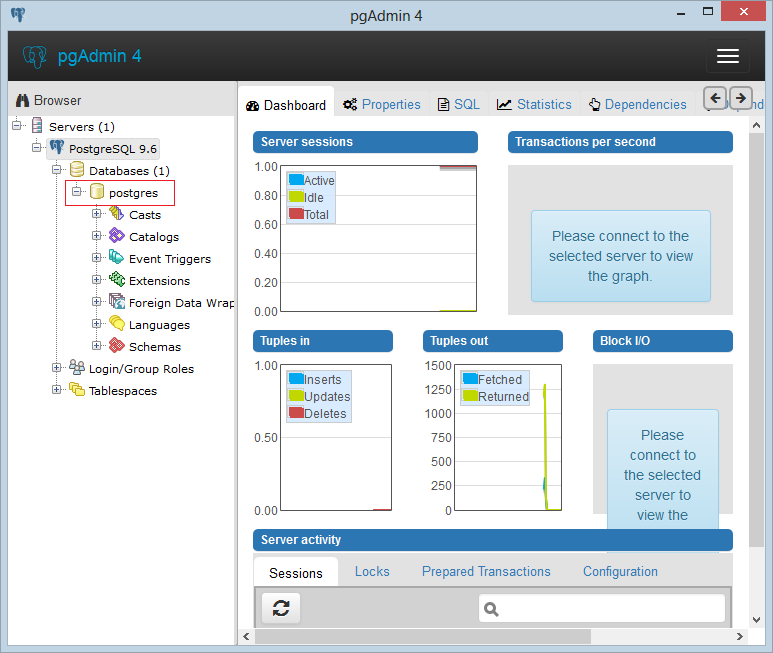This screenshot has width=773, height=653.
Task: Click the Inserts legend color swatch
Action: coord(296,378)
